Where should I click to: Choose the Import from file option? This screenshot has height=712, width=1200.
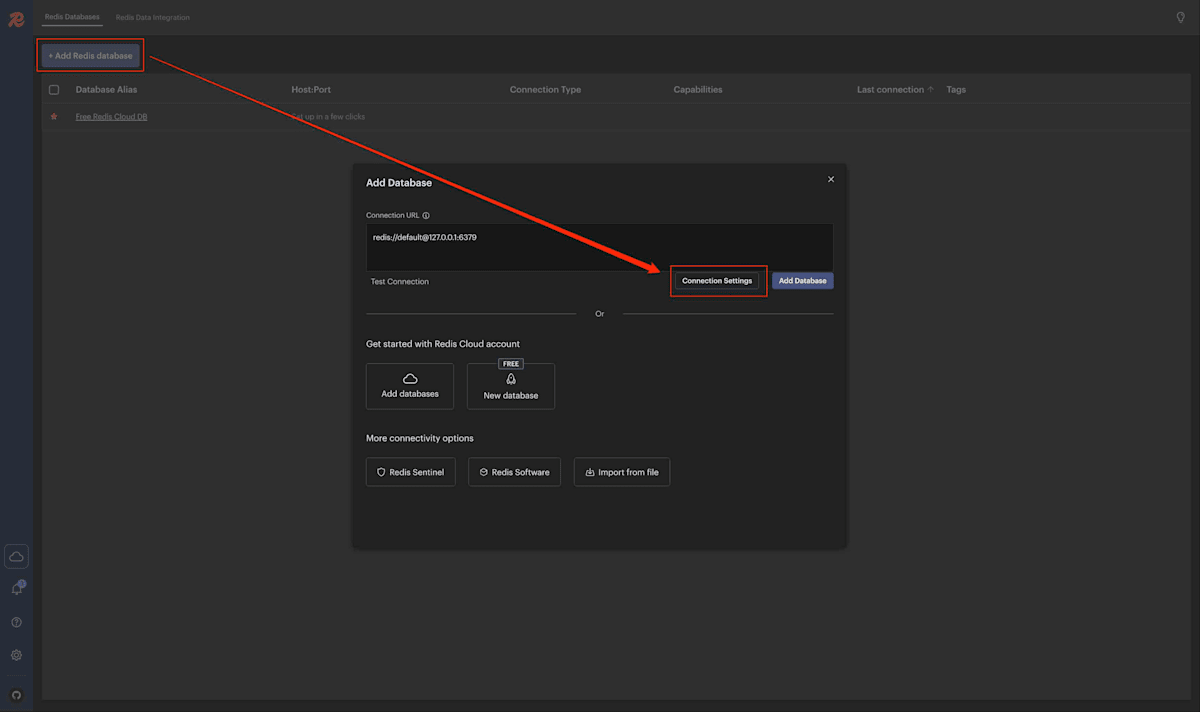[x=622, y=472]
